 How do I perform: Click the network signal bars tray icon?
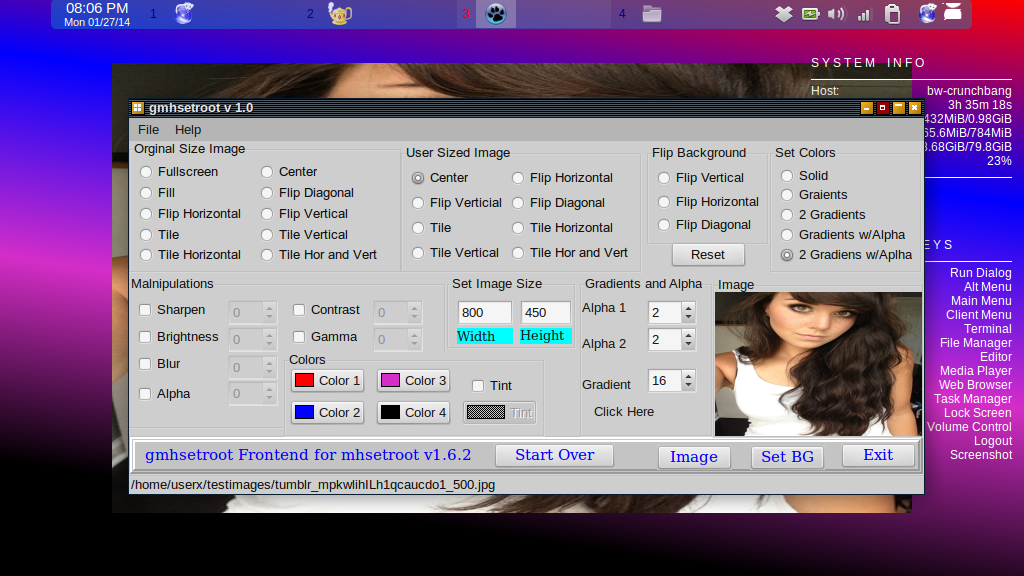[x=862, y=13]
